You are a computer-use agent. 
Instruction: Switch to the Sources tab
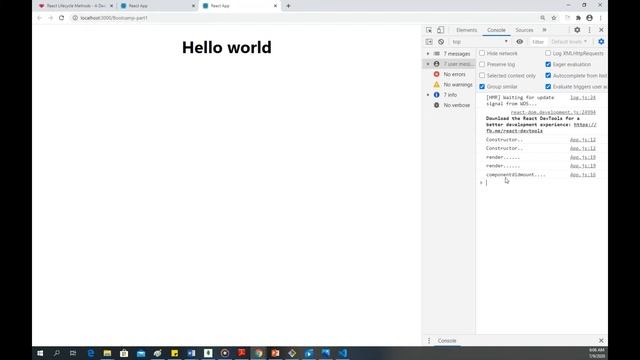coord(524,30)
